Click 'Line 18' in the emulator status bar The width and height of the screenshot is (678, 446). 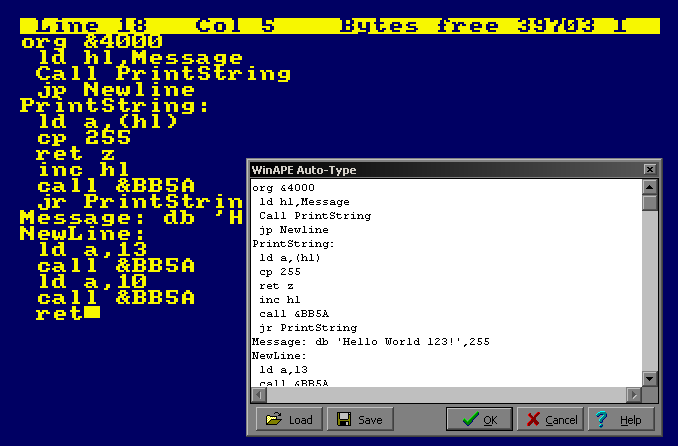point(91,26)
